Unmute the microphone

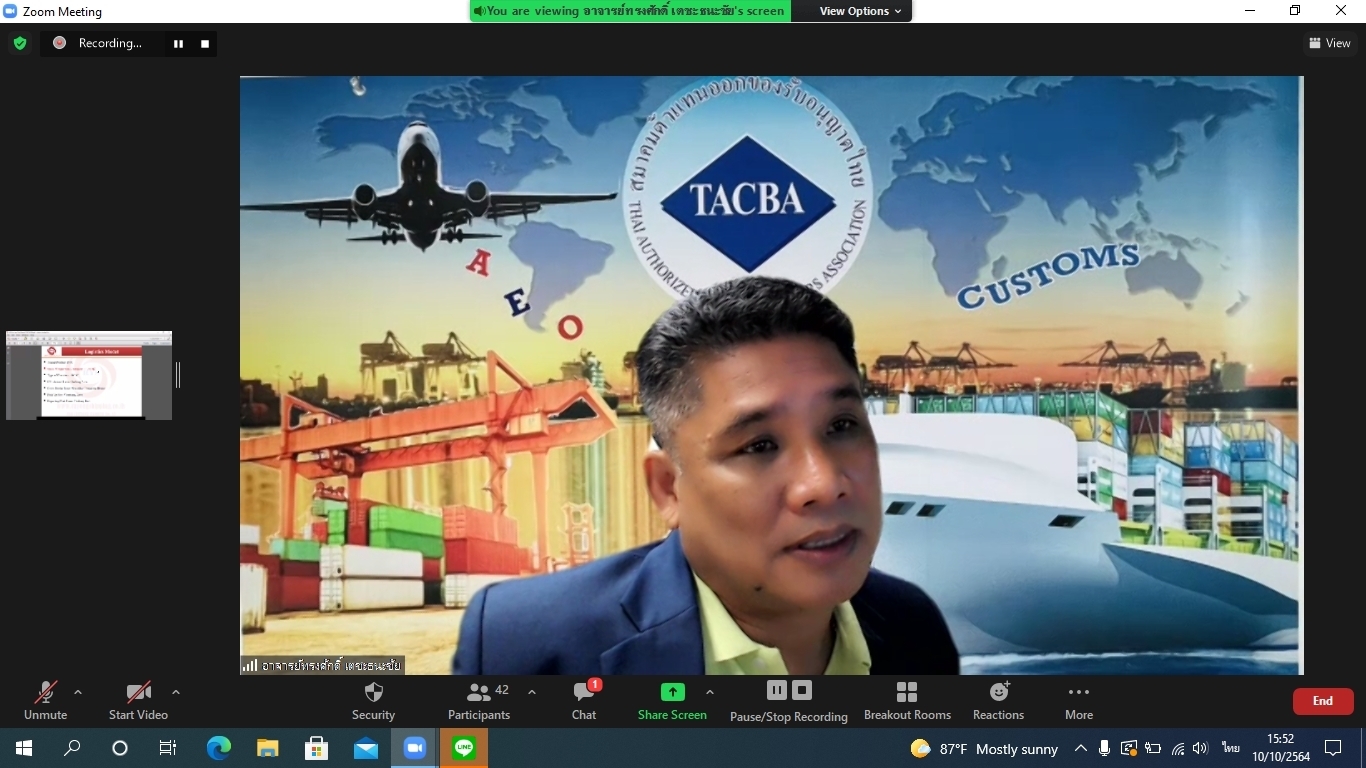(45, 700)
